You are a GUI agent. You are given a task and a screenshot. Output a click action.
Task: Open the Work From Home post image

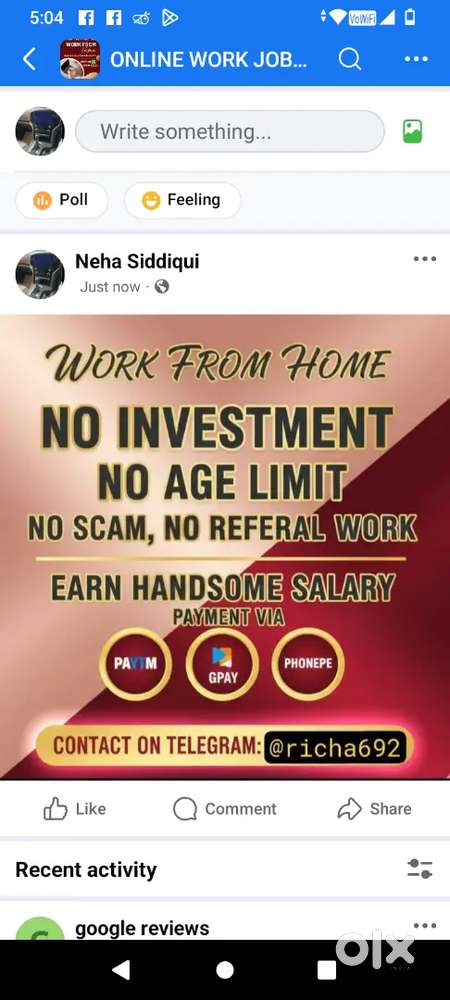[x=225, y=547]
